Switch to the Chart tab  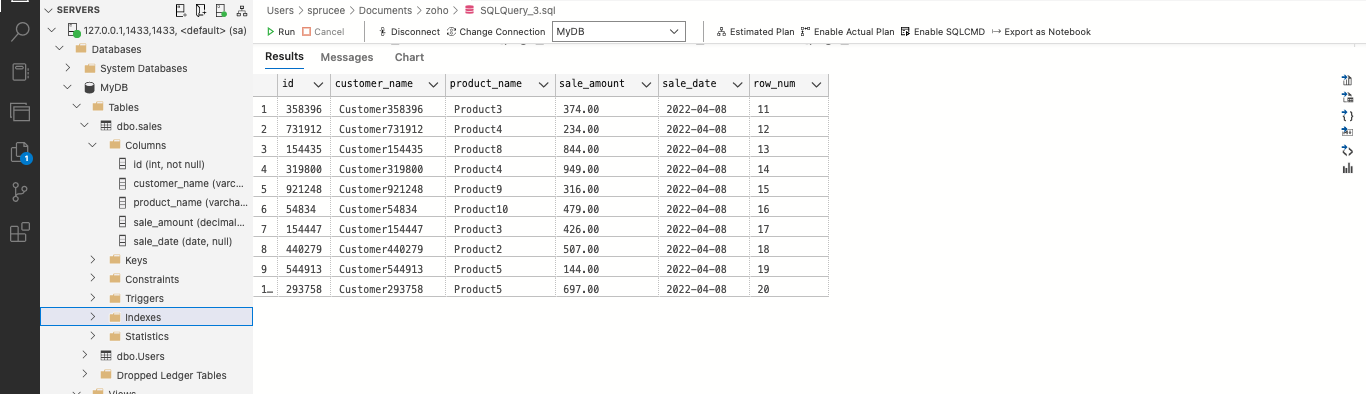pos(409,57)
